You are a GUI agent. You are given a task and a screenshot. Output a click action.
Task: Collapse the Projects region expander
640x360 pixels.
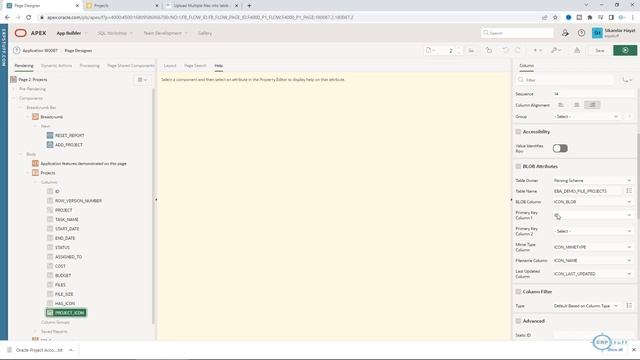click(28, 173)
